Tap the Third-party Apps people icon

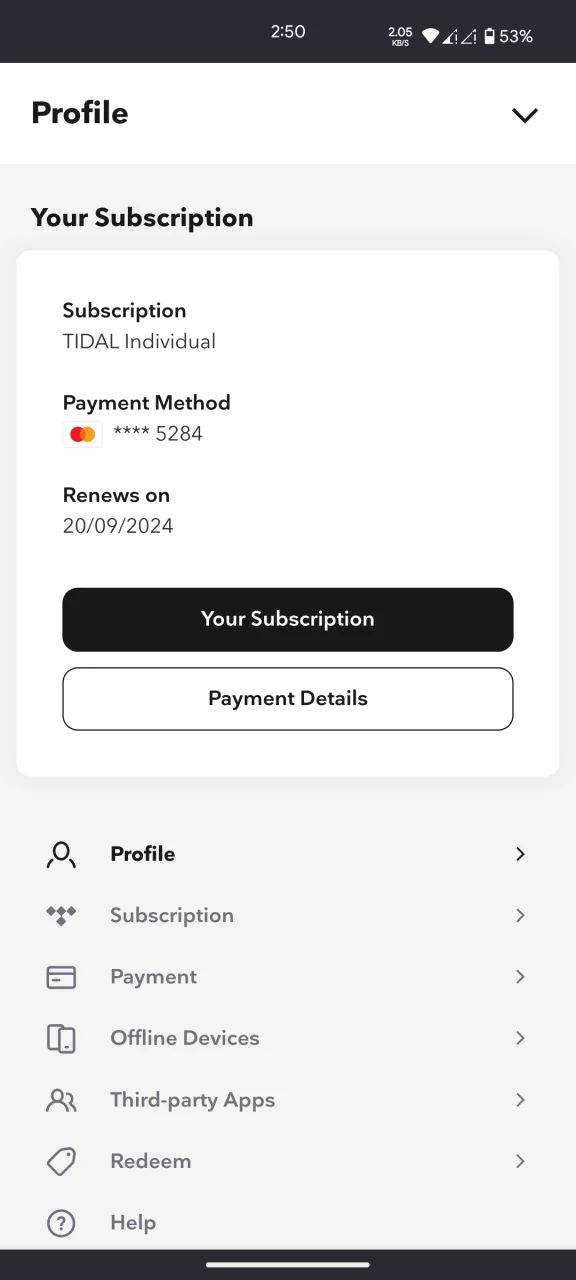(61, 1100)
